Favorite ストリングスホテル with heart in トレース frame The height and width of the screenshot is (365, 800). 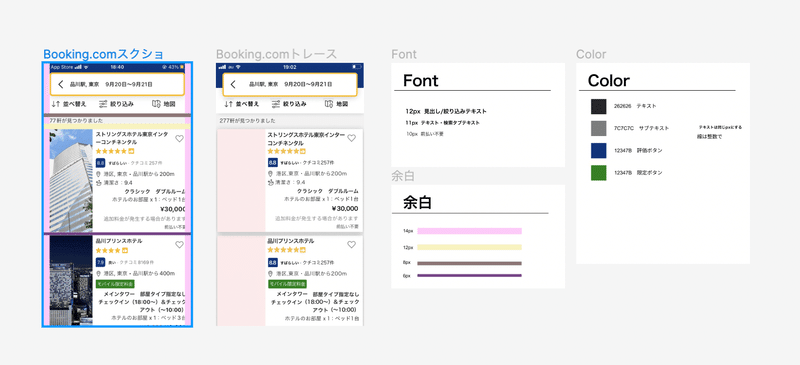352,138
